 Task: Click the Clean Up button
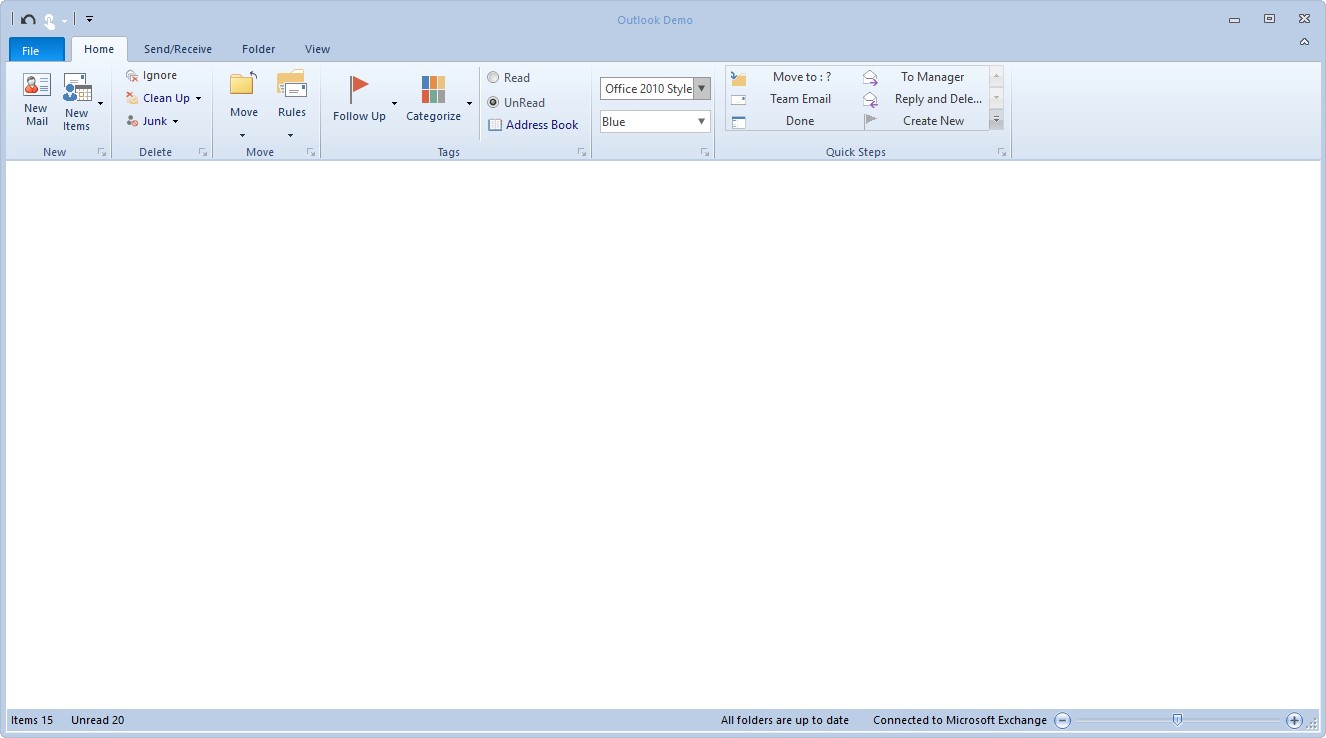click(157, 98)
